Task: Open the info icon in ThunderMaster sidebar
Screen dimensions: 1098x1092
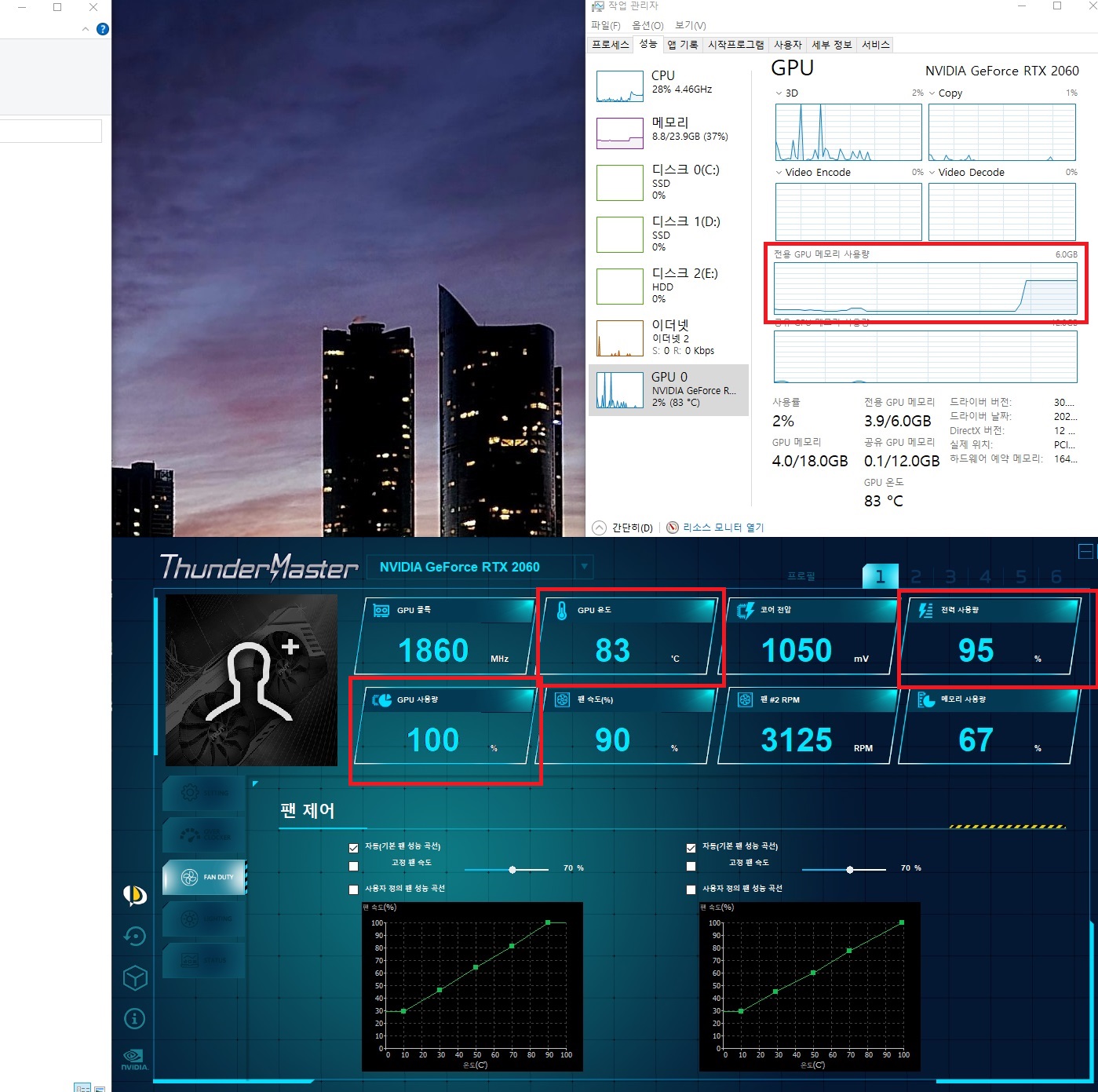Action: (x=135, y=1019)
